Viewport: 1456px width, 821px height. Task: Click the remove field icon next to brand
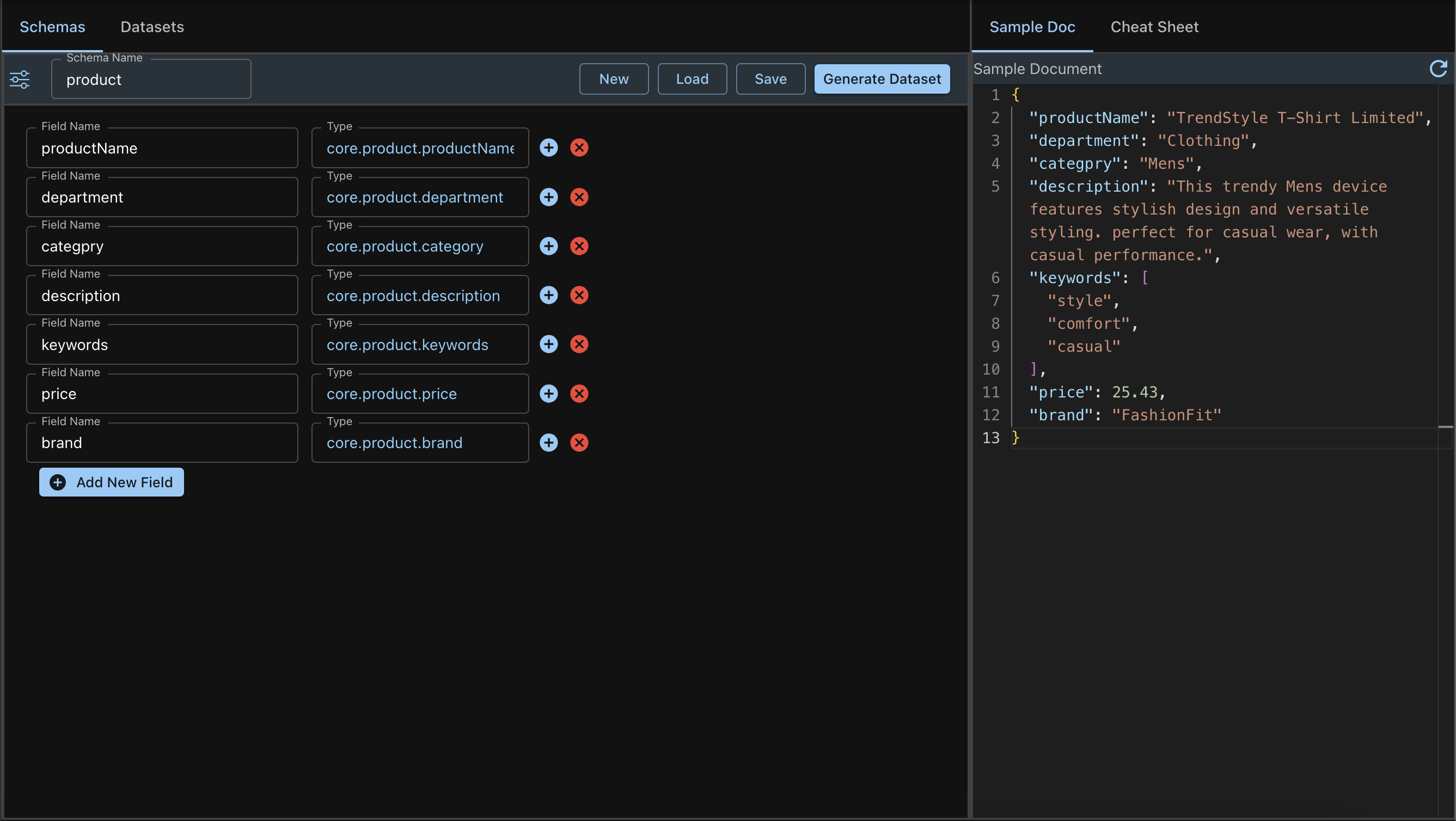tap(579, 442)
